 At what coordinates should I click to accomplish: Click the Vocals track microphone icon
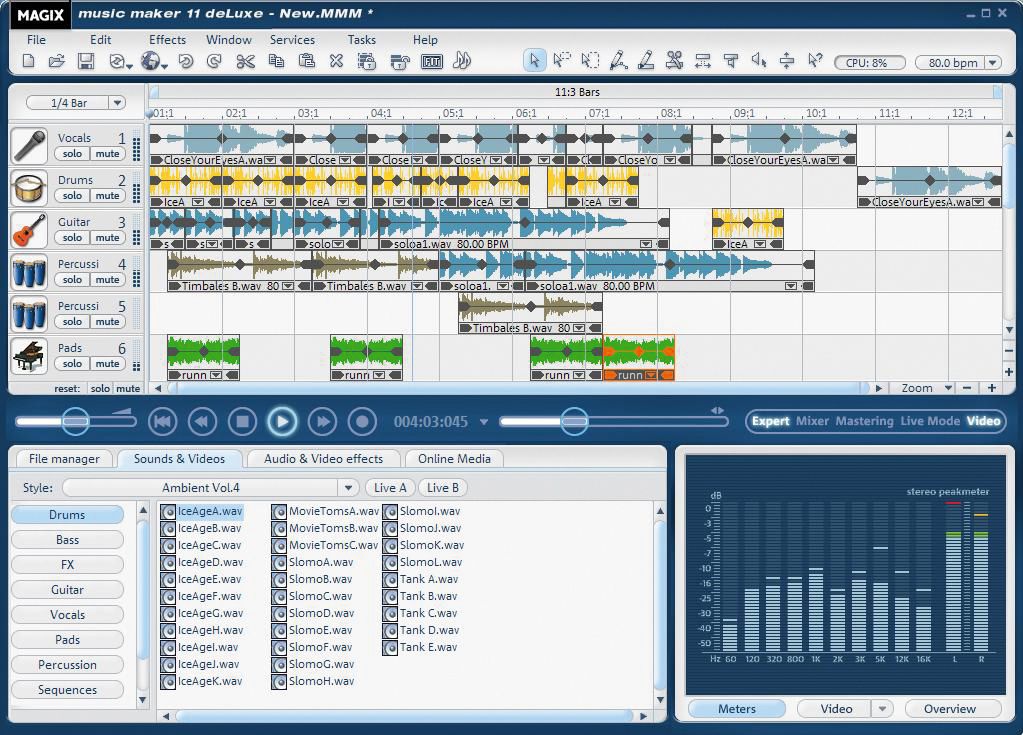(29, 146)
